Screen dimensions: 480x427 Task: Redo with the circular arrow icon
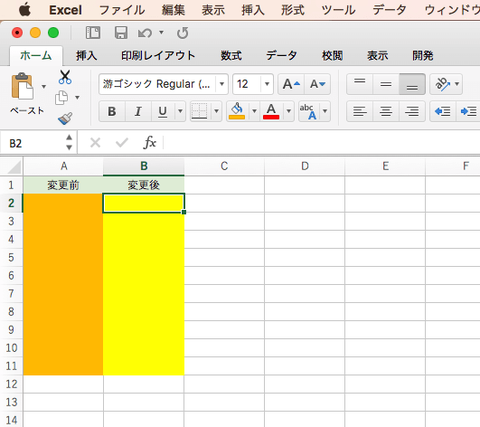click(x=182, y=33)
